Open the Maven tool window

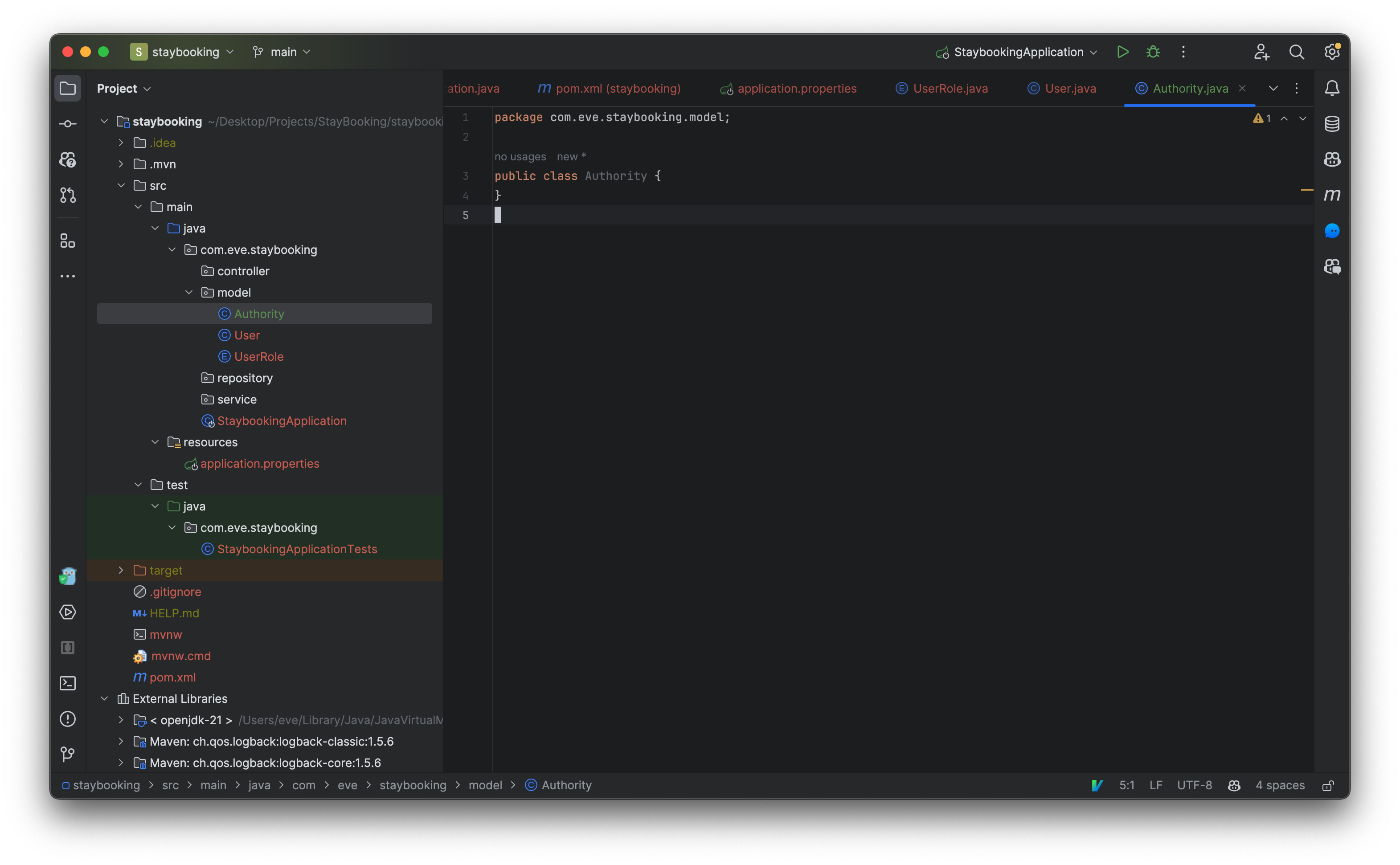click(1332, 195)
